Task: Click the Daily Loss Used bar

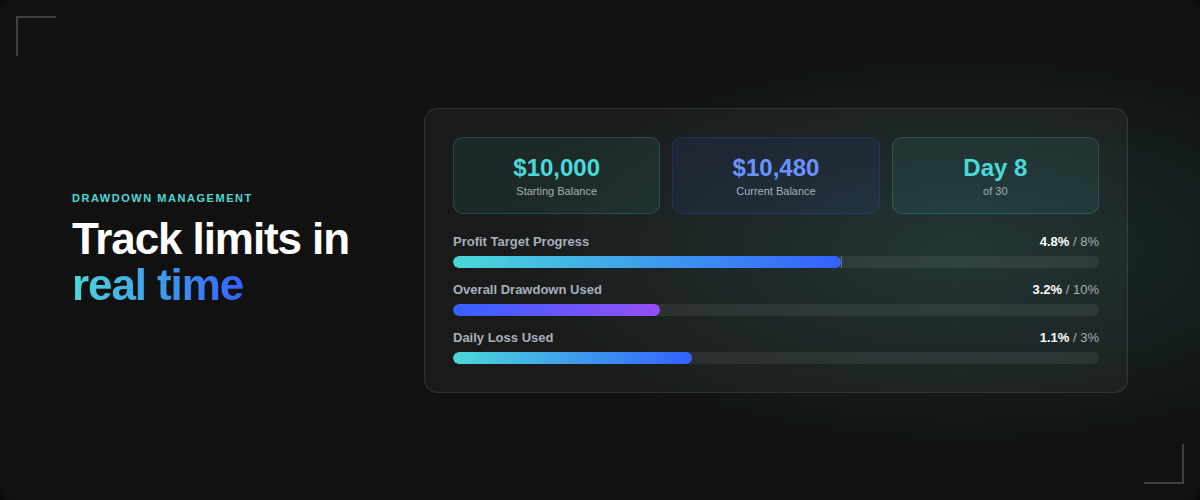Action: 775,358
